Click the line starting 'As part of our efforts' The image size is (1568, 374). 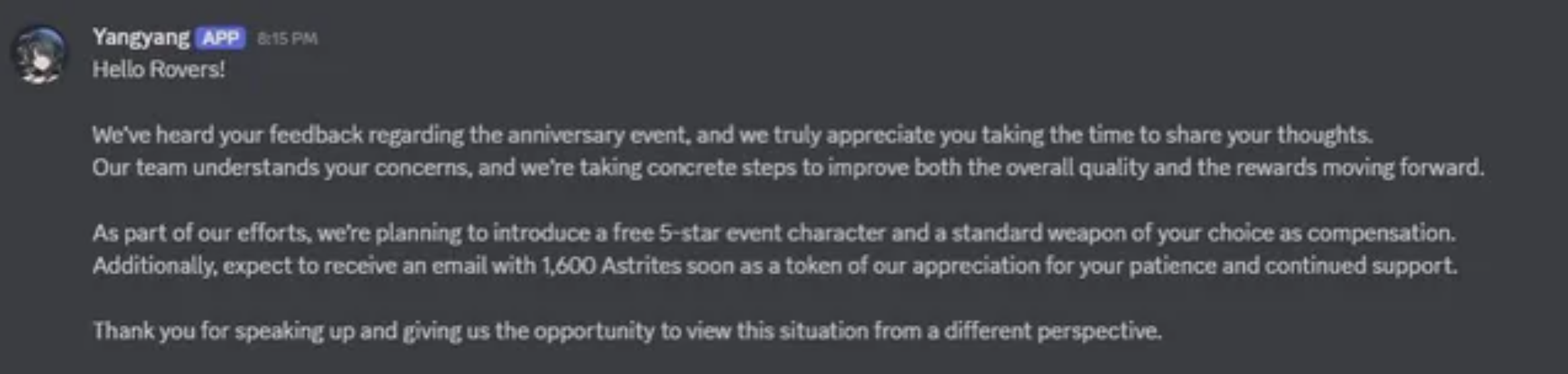(774, 233)
